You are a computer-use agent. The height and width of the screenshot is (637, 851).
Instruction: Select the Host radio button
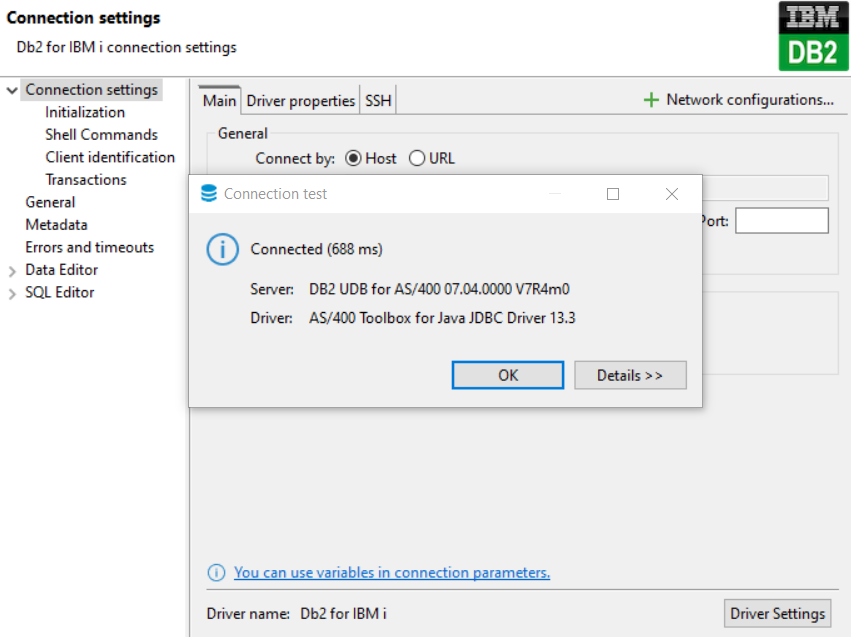tap(353, 158)
